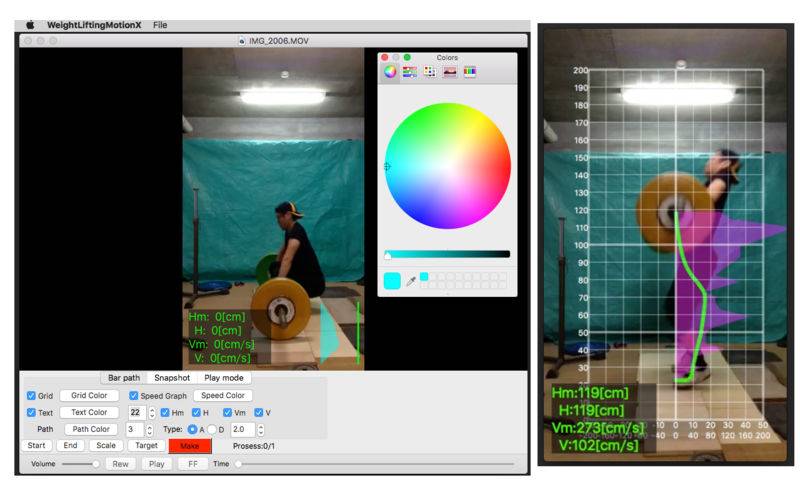The image size is (800, 500).
Task: Click the text size field showing 22
Action: coord(136,412)
